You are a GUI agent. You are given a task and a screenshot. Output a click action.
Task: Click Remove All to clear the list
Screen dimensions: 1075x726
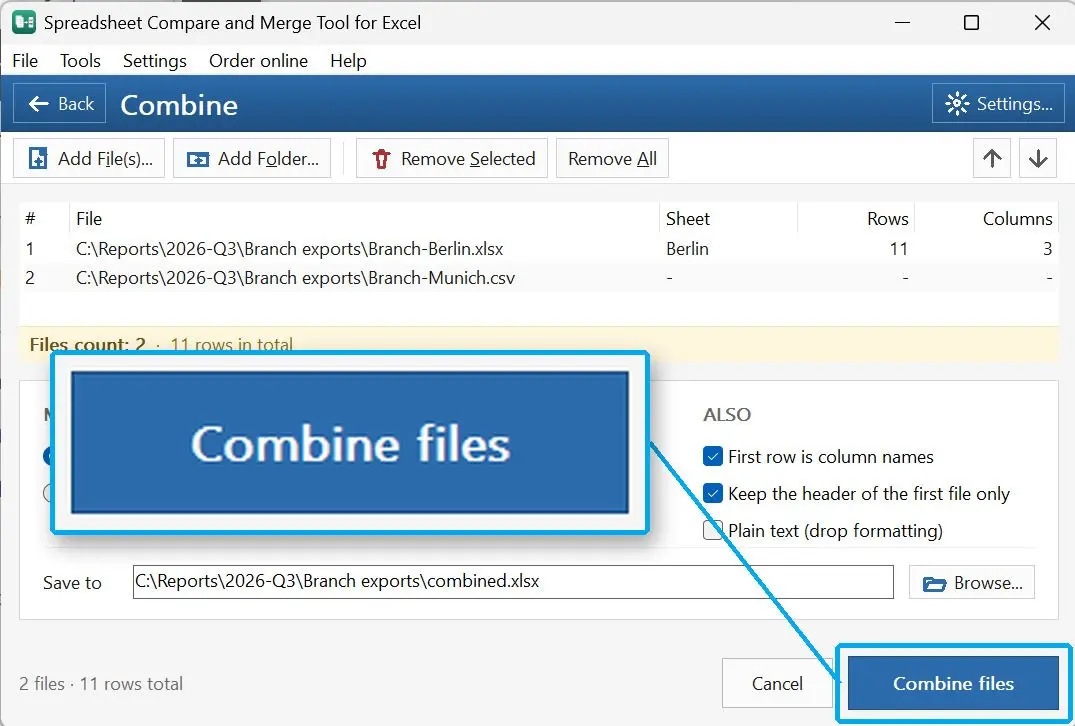click(612, 158)
